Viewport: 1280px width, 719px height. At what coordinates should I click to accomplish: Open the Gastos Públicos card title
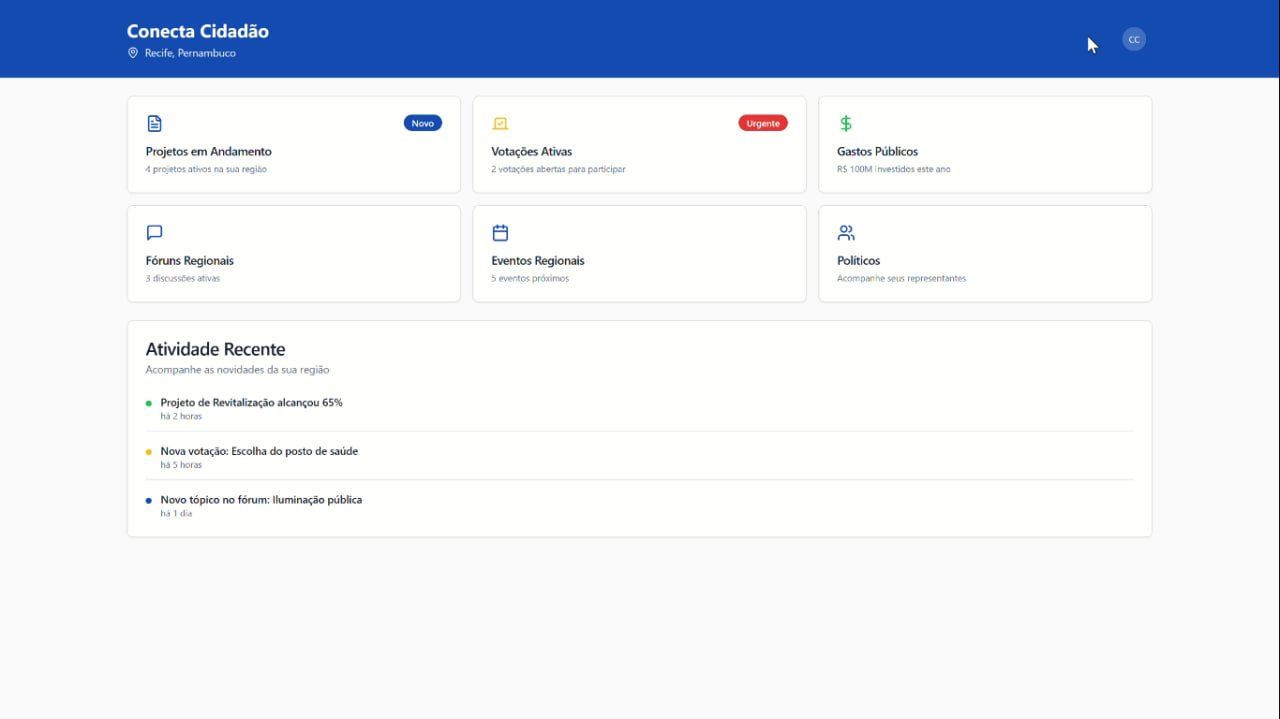pyautogui.click(x=877, y=152)
